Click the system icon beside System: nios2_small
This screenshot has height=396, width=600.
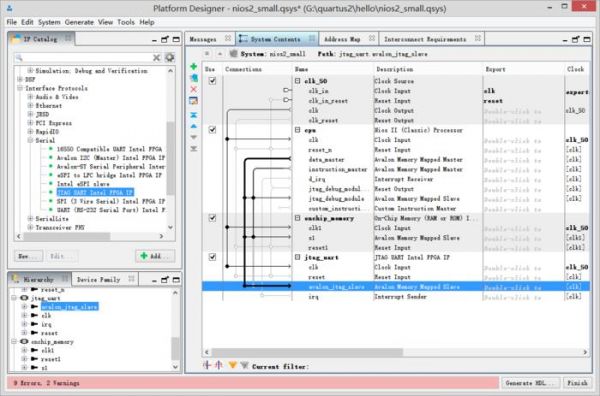coord(233,54)
